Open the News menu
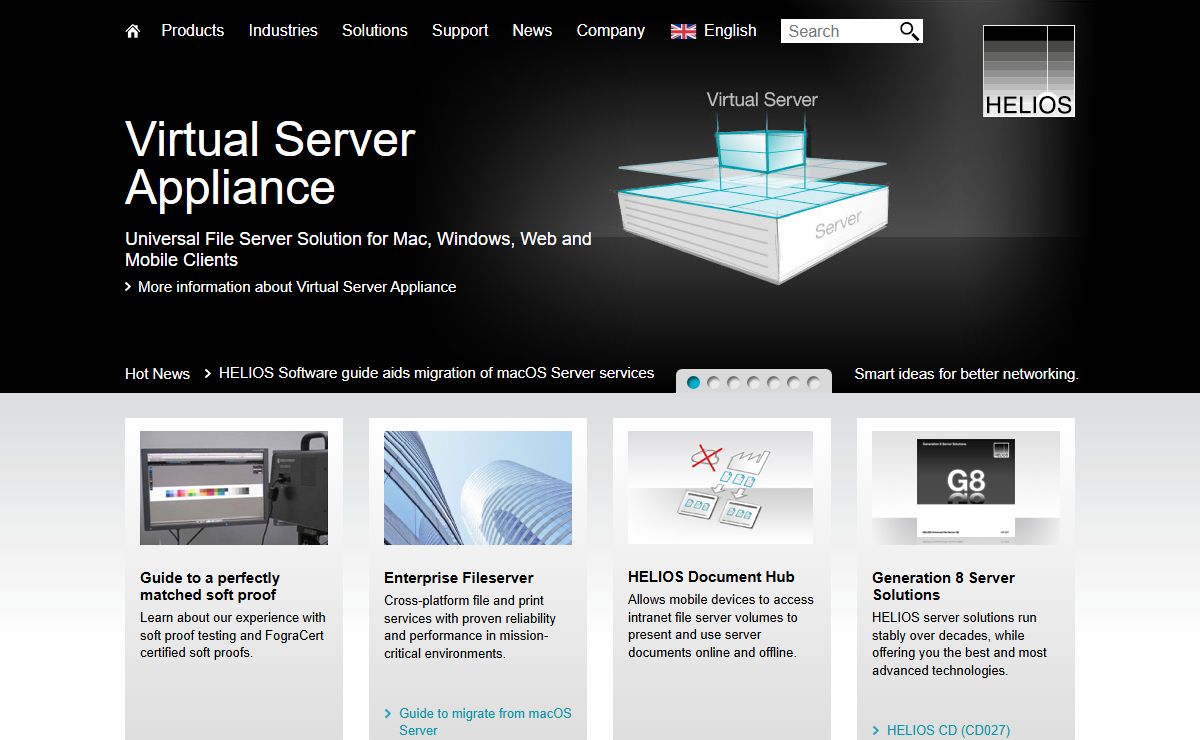 pos(532,31)
